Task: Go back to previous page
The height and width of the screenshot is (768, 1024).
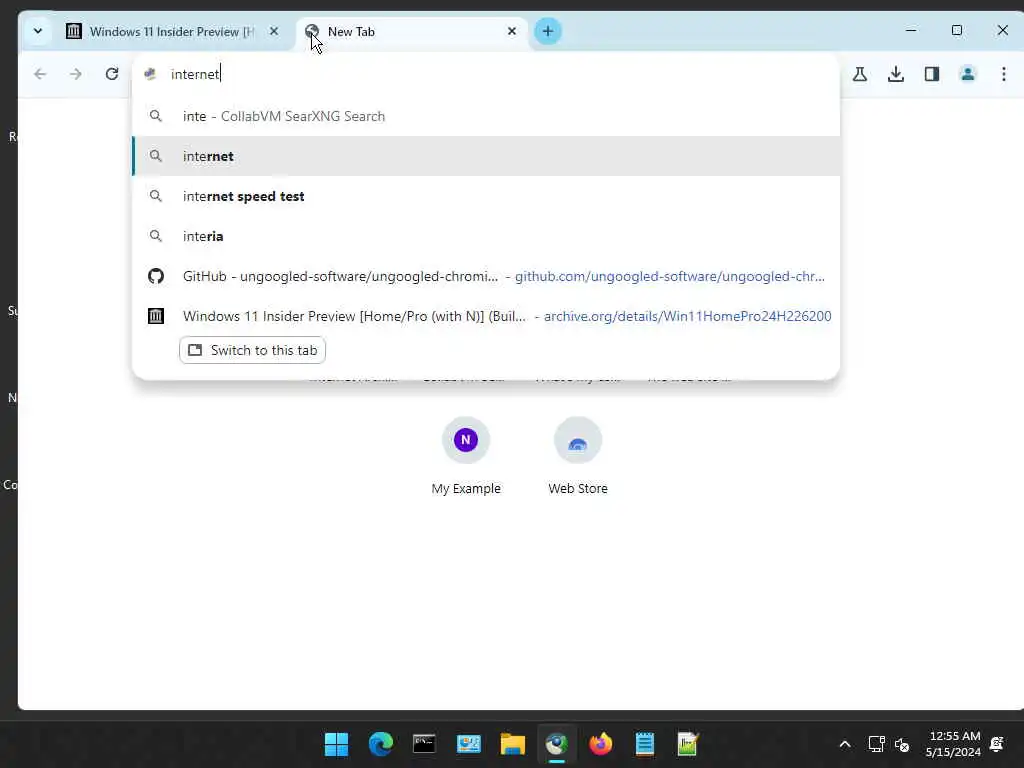Action: [x=40, y=74]
